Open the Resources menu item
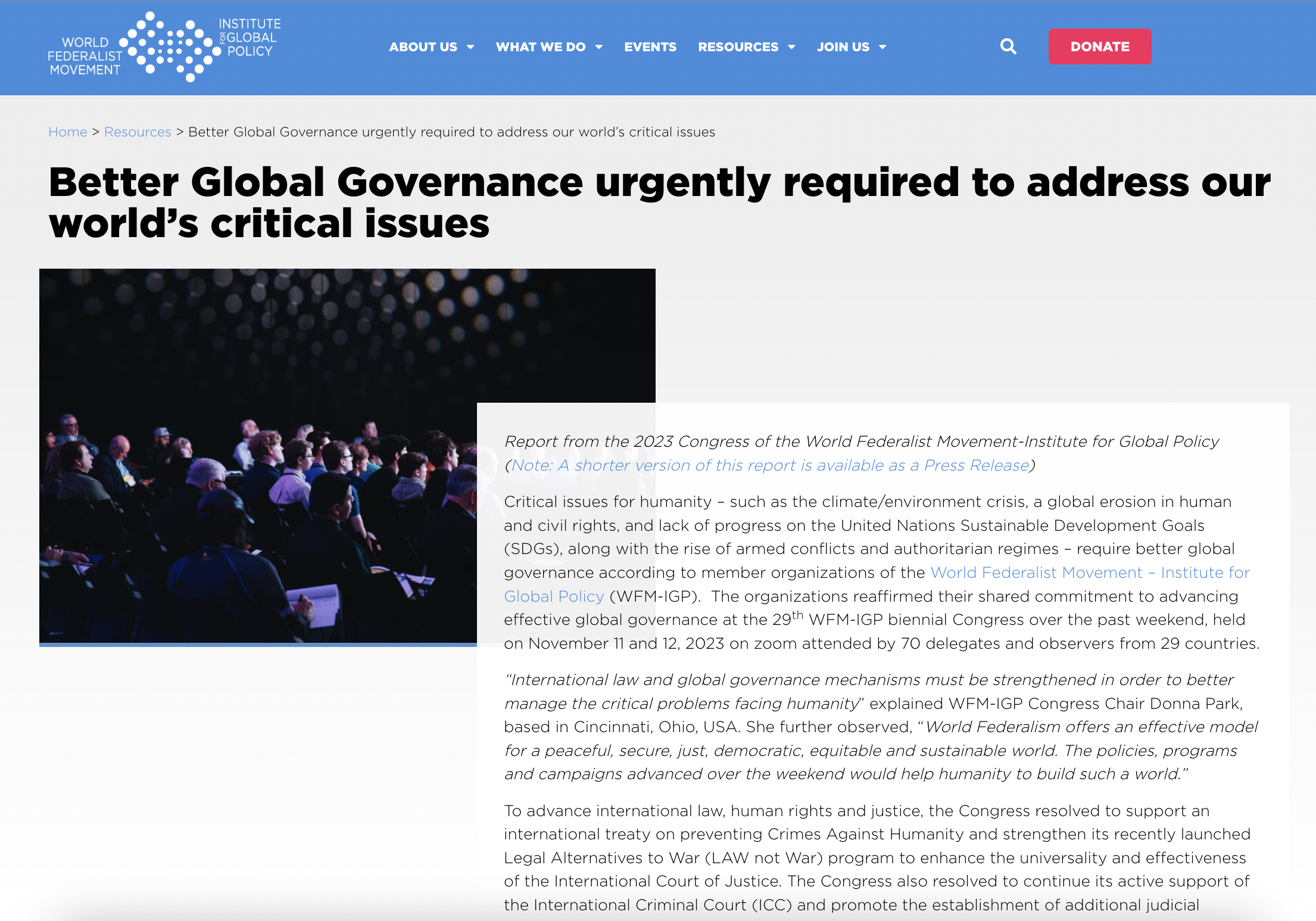This screenshot has width=1316, height=921. 738,47
